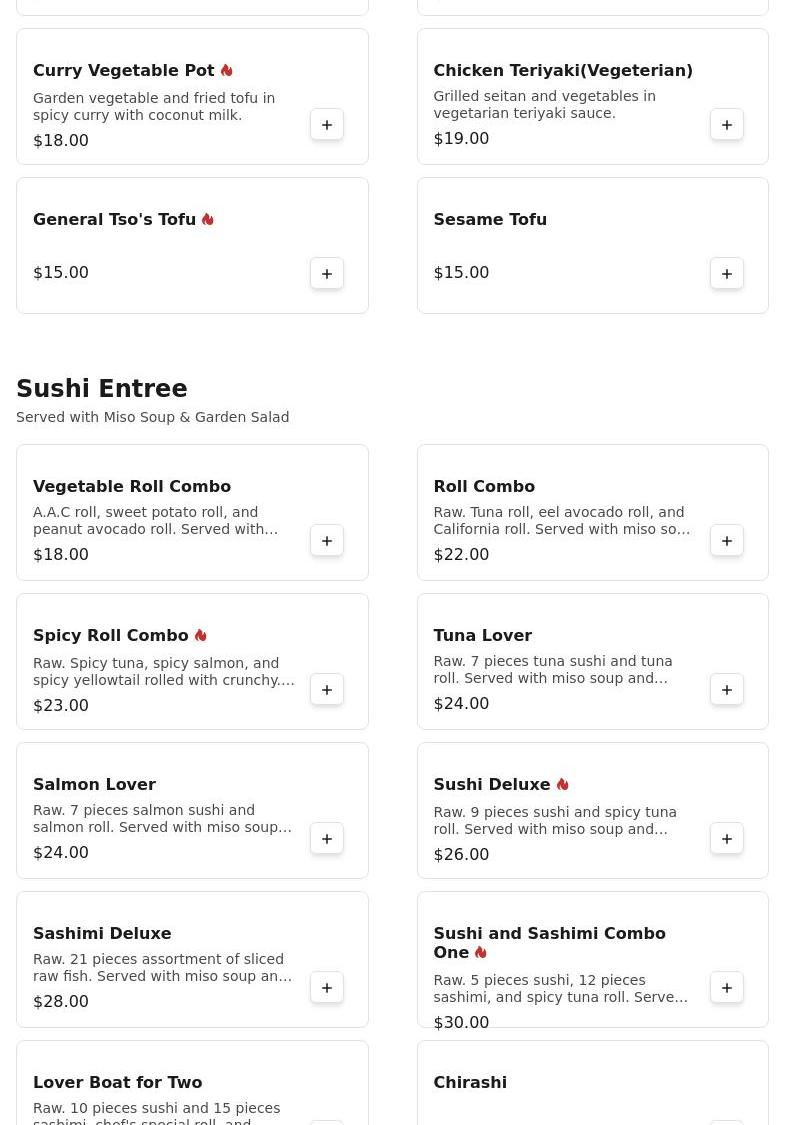Viewport: 785px width, 1125px height.
Task: Open the Chirashi menu item
Action: click(x=470, y=1082)
